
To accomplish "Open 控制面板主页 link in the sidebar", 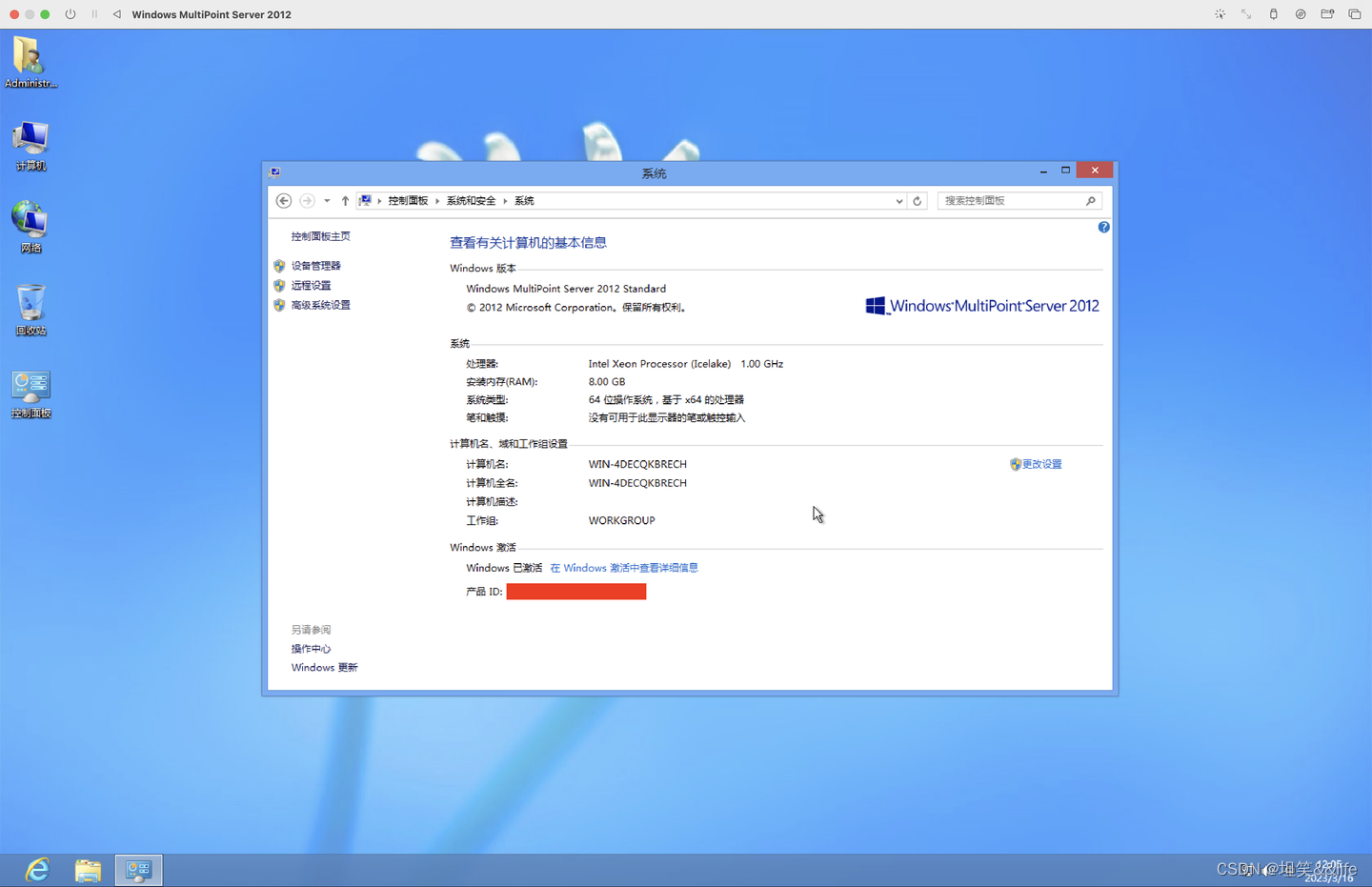I will pos(320,236).
